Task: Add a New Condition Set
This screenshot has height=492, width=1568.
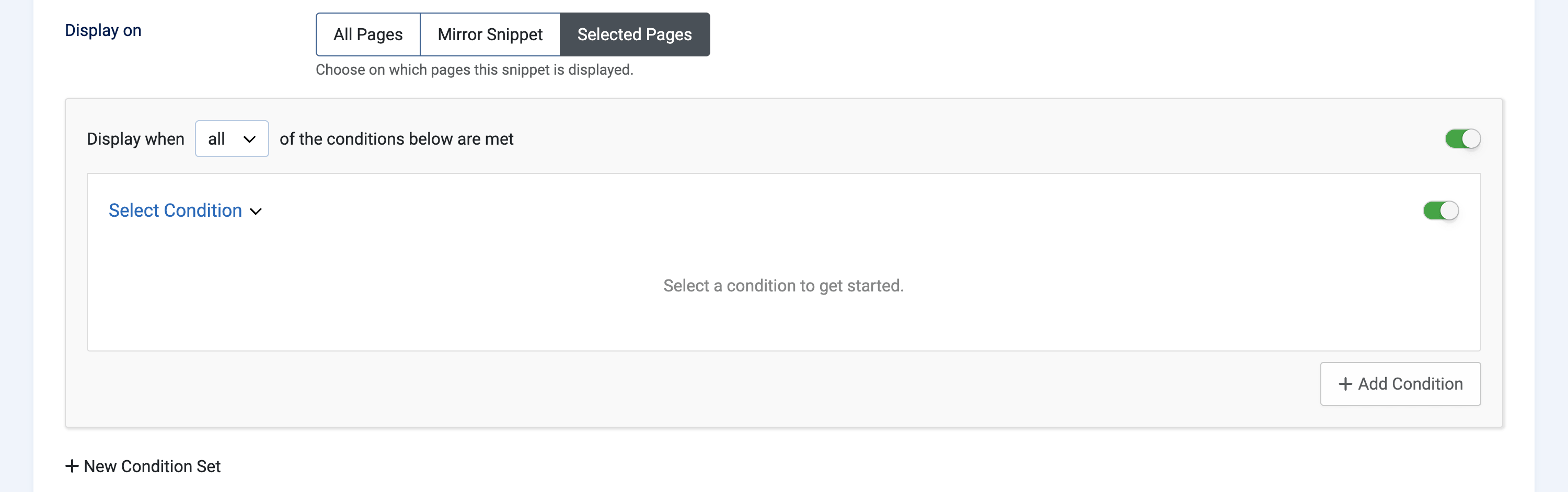Action: [x=143, y=466]
